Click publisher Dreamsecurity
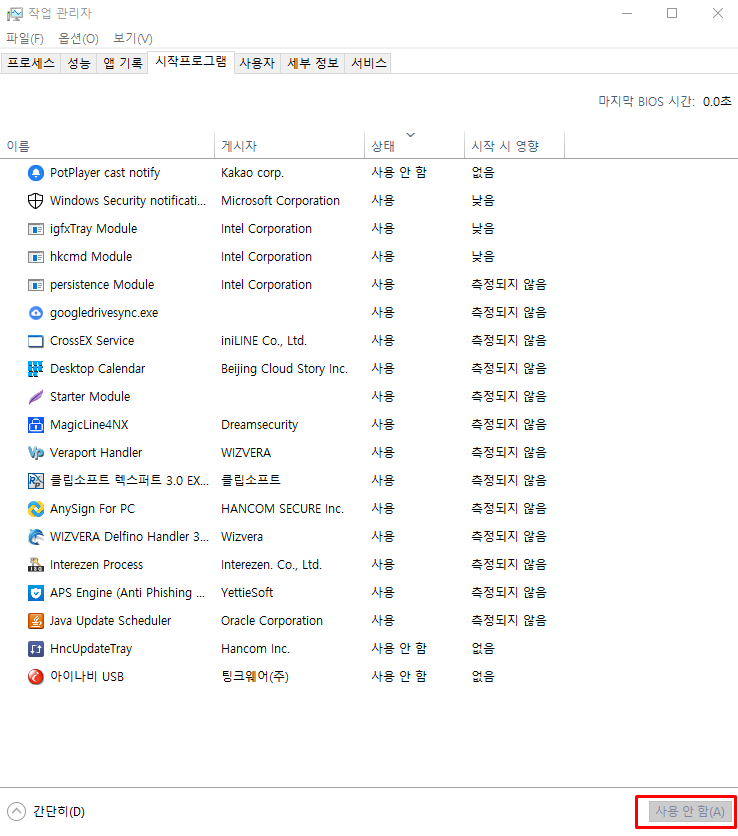Viewport: 738px width, 836px height. pyautogui.click(x=260, y=425)
